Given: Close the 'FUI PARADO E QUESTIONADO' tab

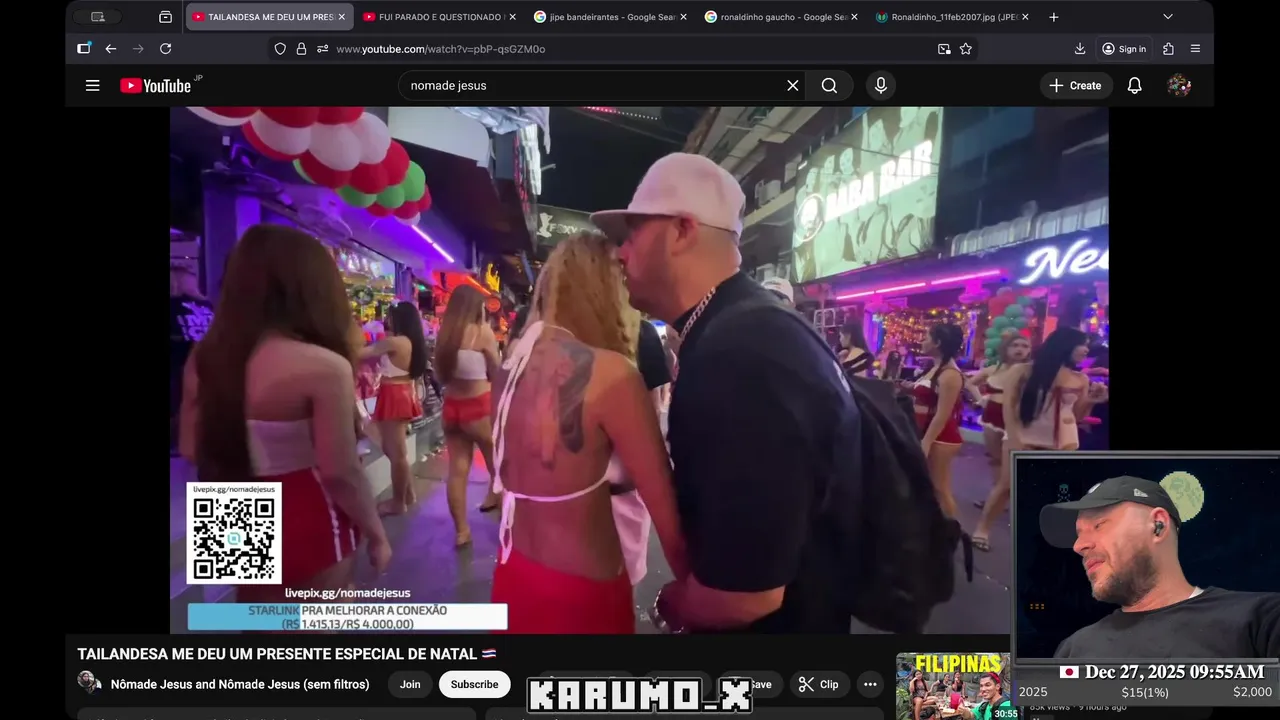Looking at the screenshot, I should pyautogui.click(x=512, y=17).
